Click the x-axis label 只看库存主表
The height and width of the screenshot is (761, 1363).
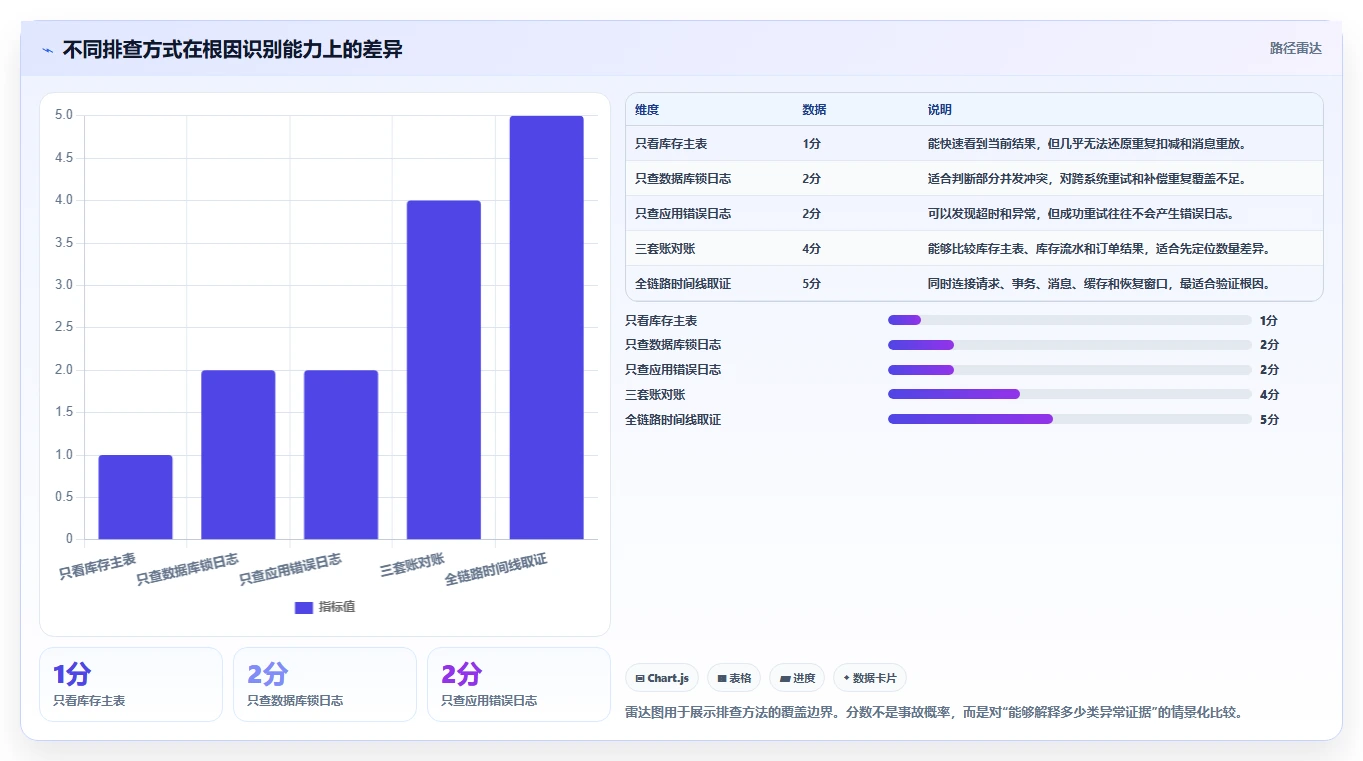coord(98,566)
